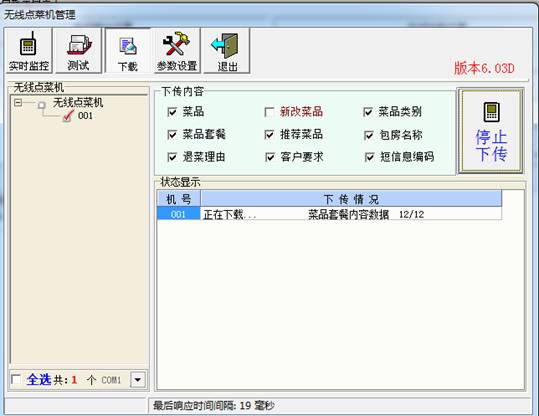Select the 001 row in status list
The width and height of the screenshot is (539, 416).
329,214
